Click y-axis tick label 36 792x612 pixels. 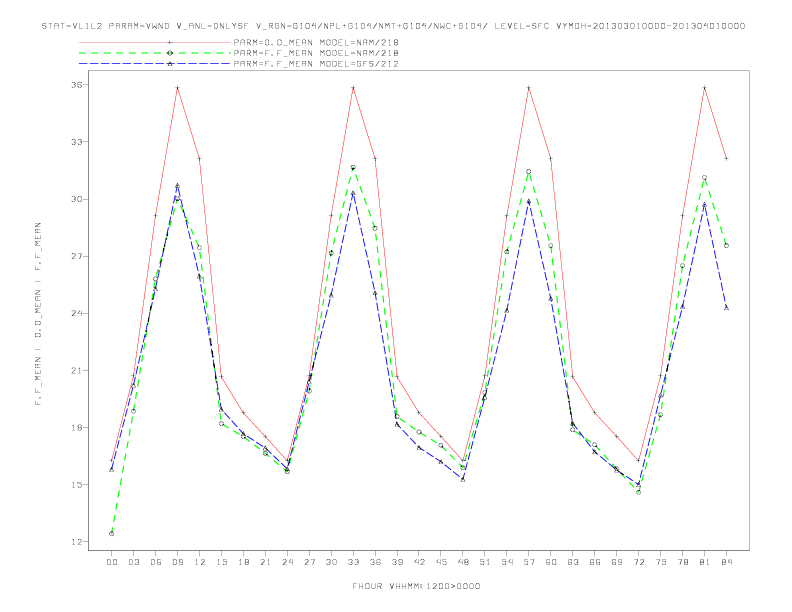pyautogui.click(x=77, y=85)
